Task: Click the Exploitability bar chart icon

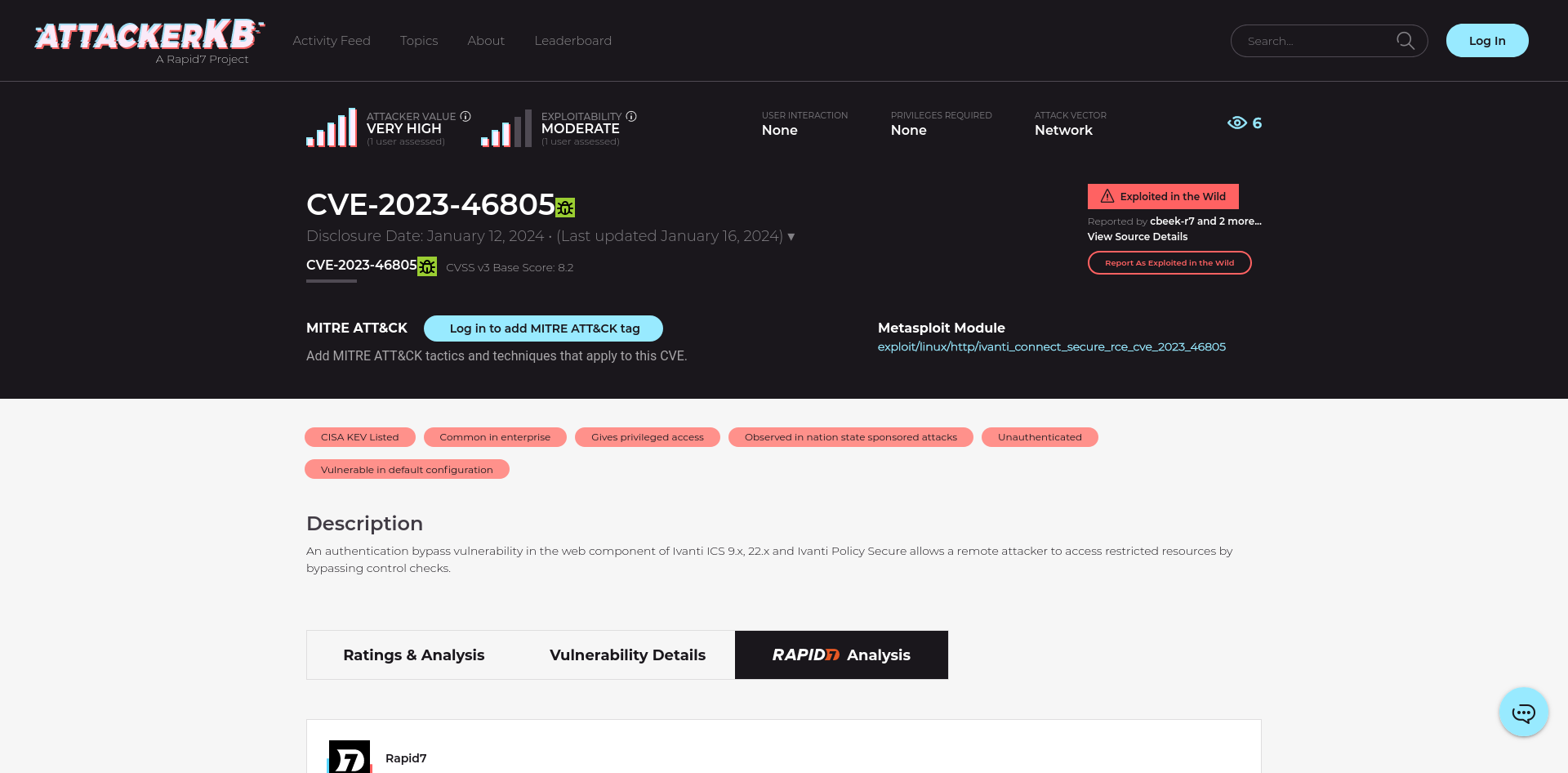Action: (x=506, y=127)
